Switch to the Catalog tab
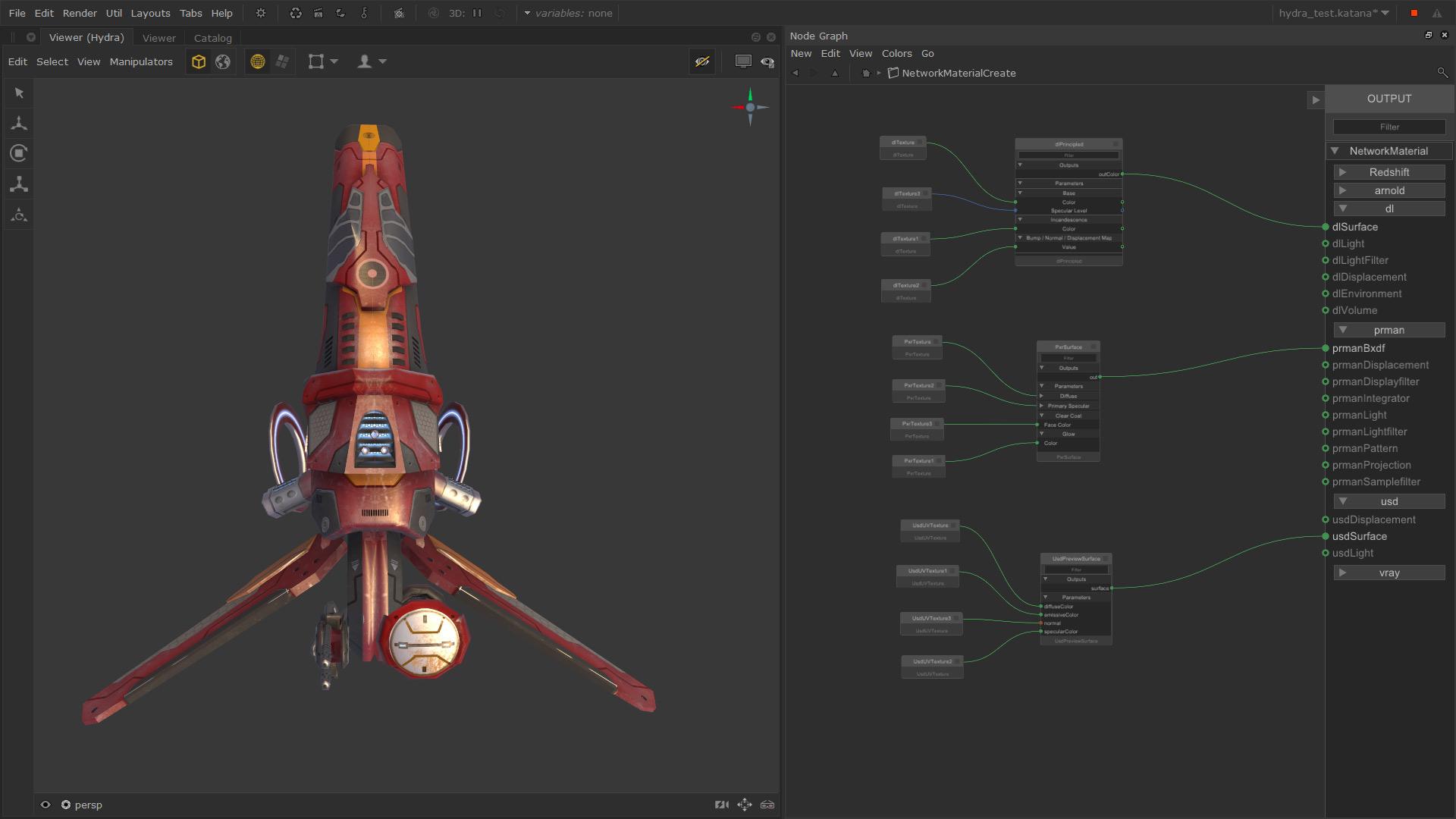Viewport: 1456px width, 819px height. tap(212, 38)
